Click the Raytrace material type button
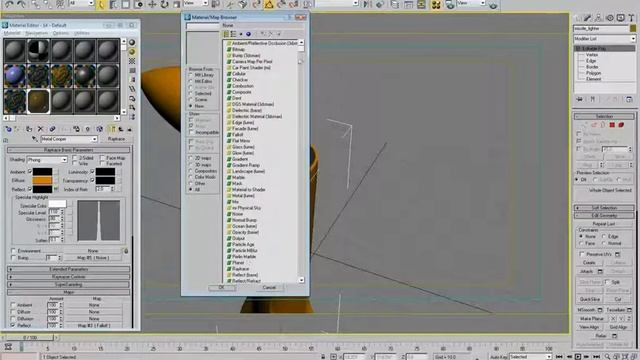This screenshot has height=360, width=640. pyautogui.click(x=116, y=139)
